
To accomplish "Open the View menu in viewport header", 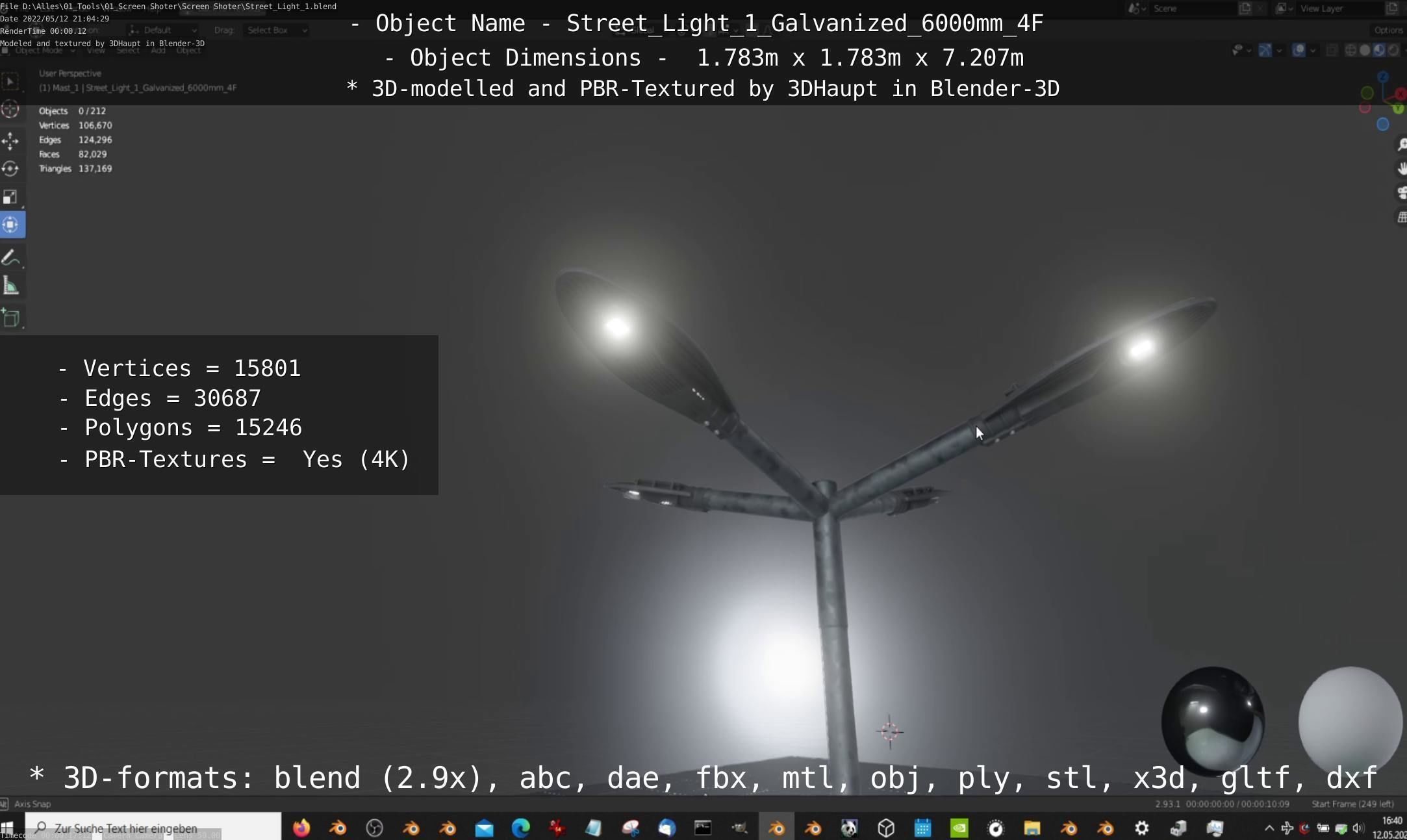I will click(95, 50).
